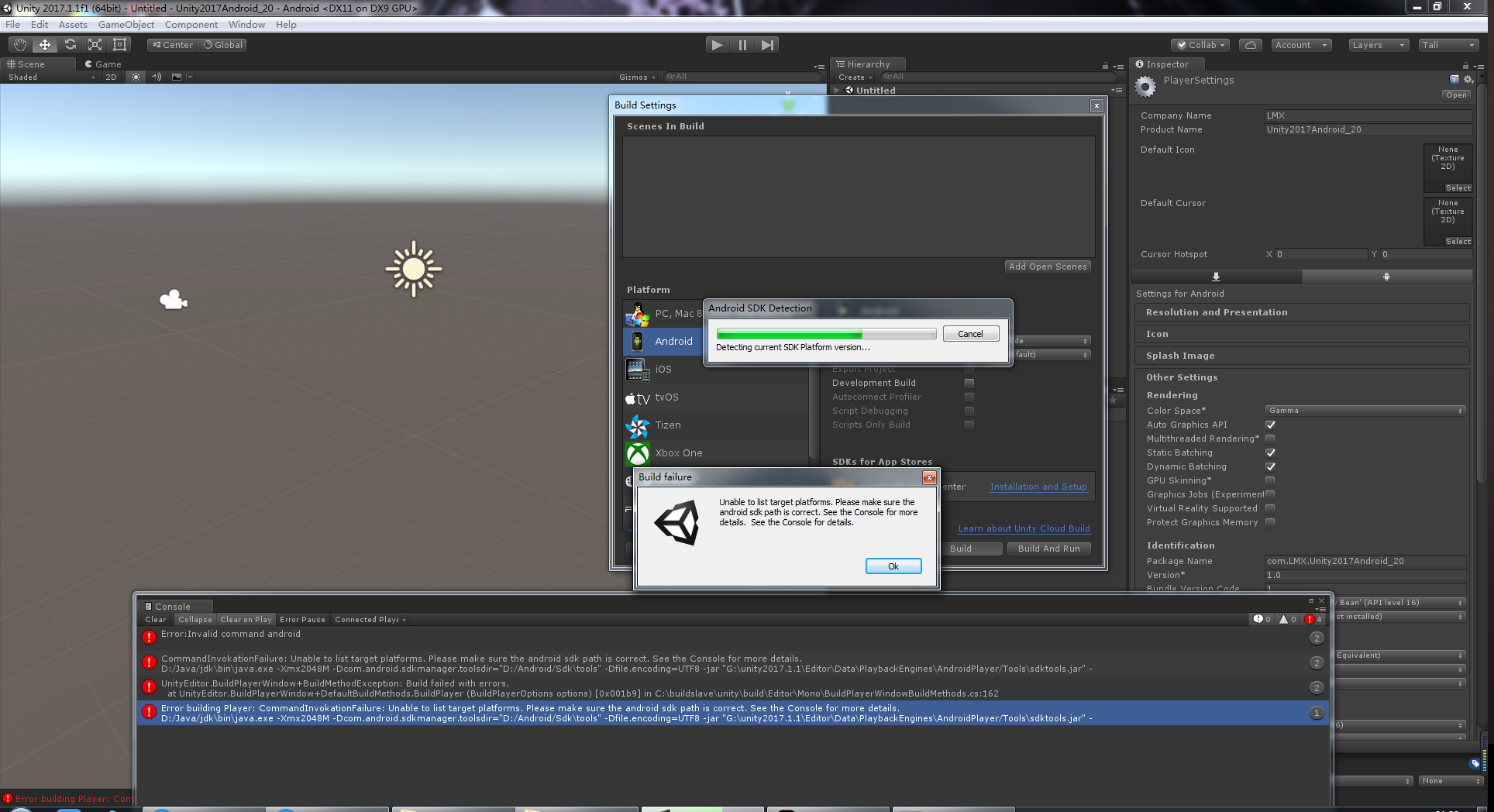Toggle scene audio speaker icon
This screenshot has width=1494, height=812.
pyautogui.click(x=157, y=77)
